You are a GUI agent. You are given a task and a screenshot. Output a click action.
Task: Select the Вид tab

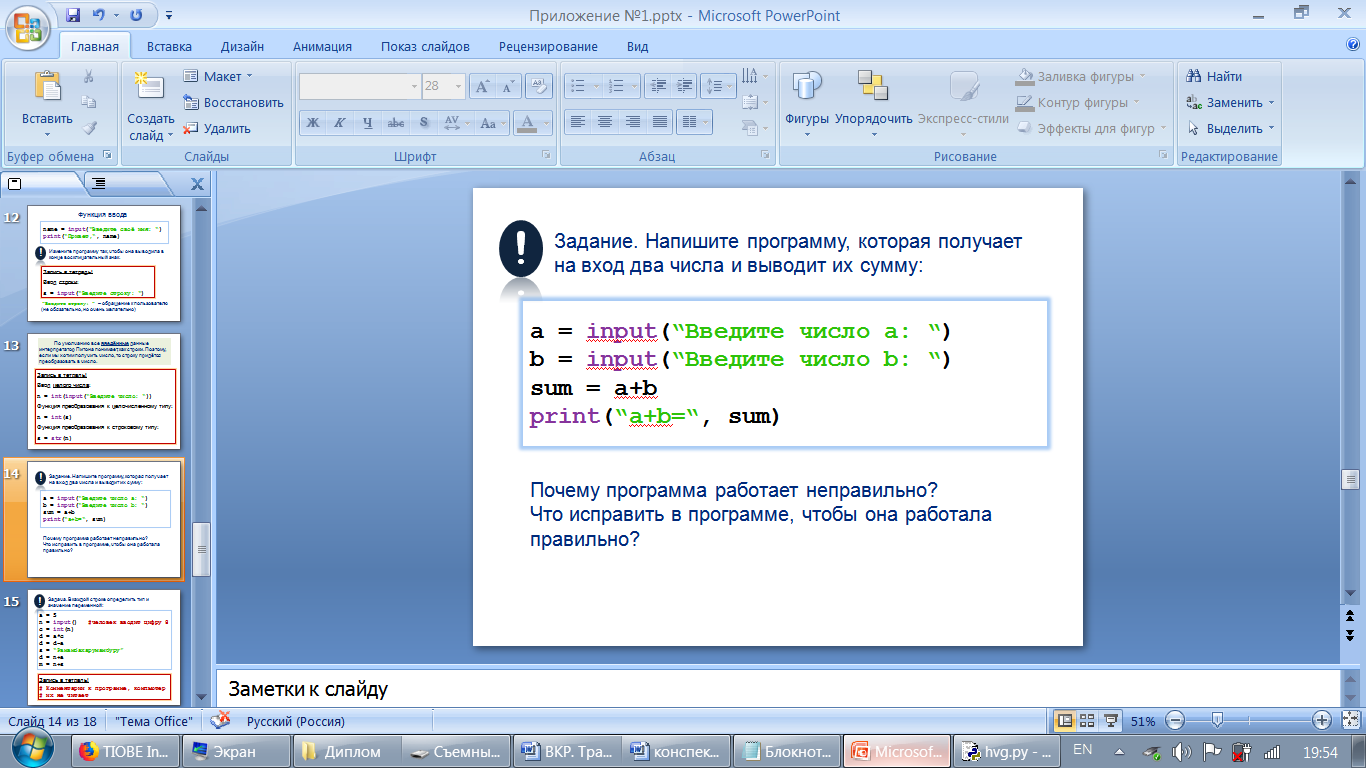pos(637,46)
